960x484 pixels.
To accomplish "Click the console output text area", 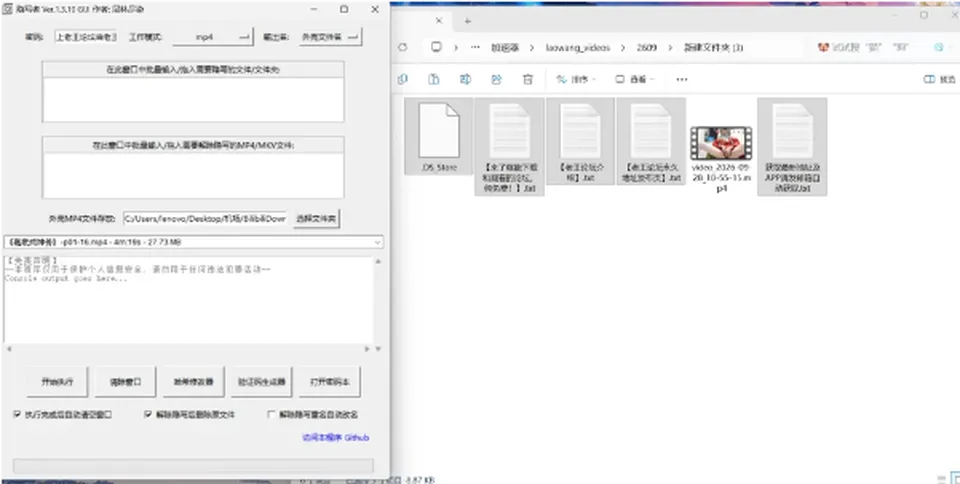I will (x=189, y=300).
